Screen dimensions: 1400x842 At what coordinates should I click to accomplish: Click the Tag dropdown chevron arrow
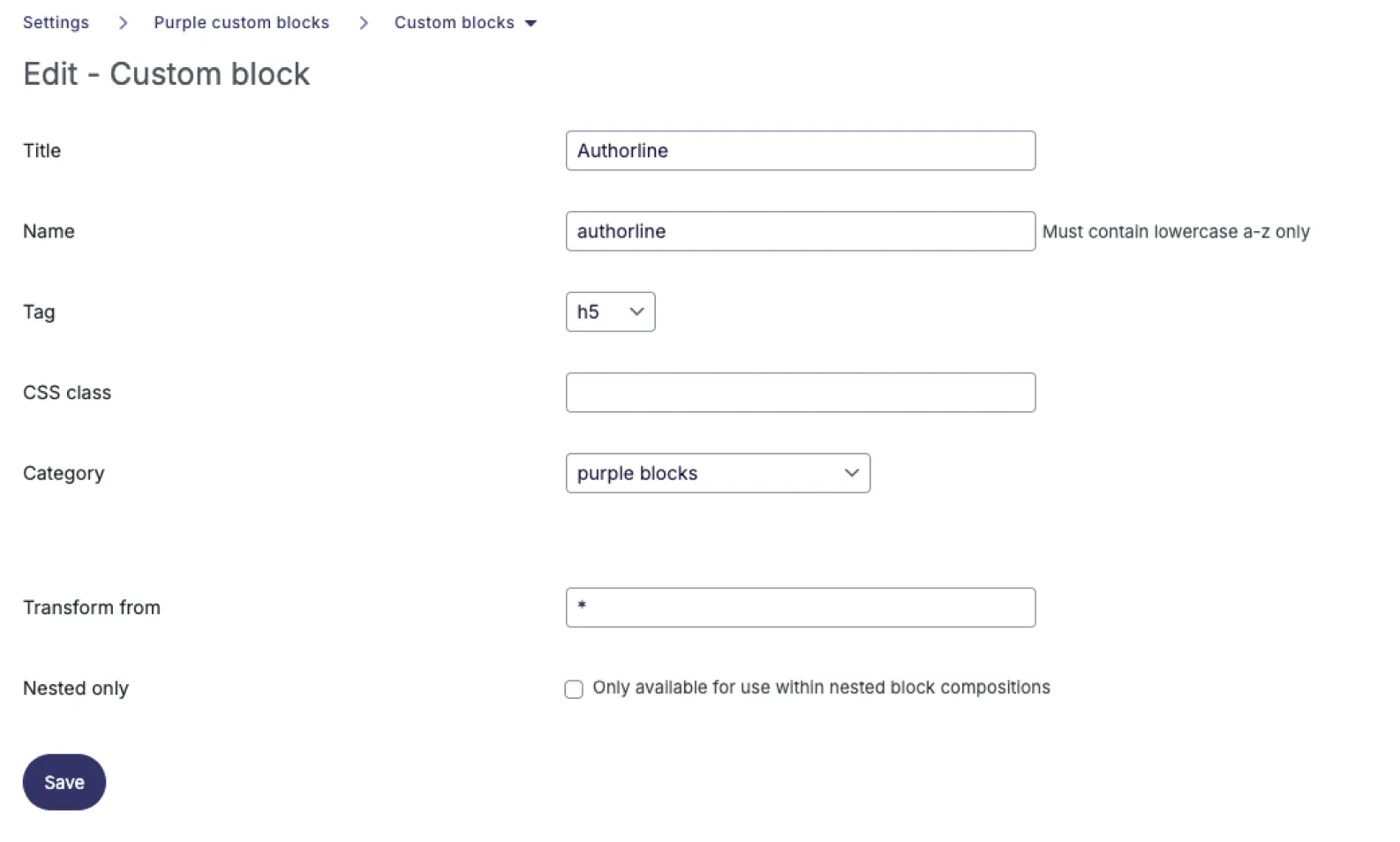click(x=636, y=312)
